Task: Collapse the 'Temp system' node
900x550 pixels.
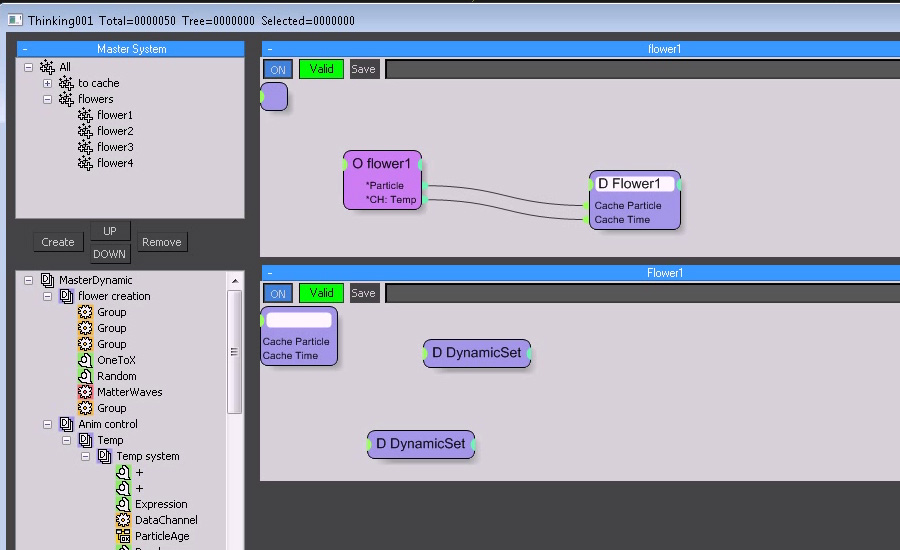Action: coord(85,456)
